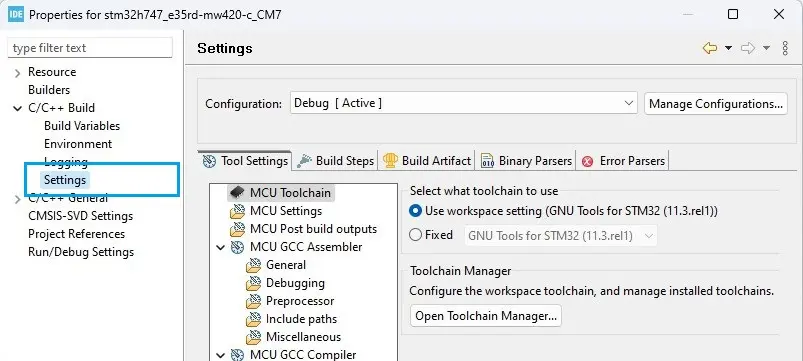803x361 pixels.
Task: Select the Tool Settings tab
Action: (245, 161)
